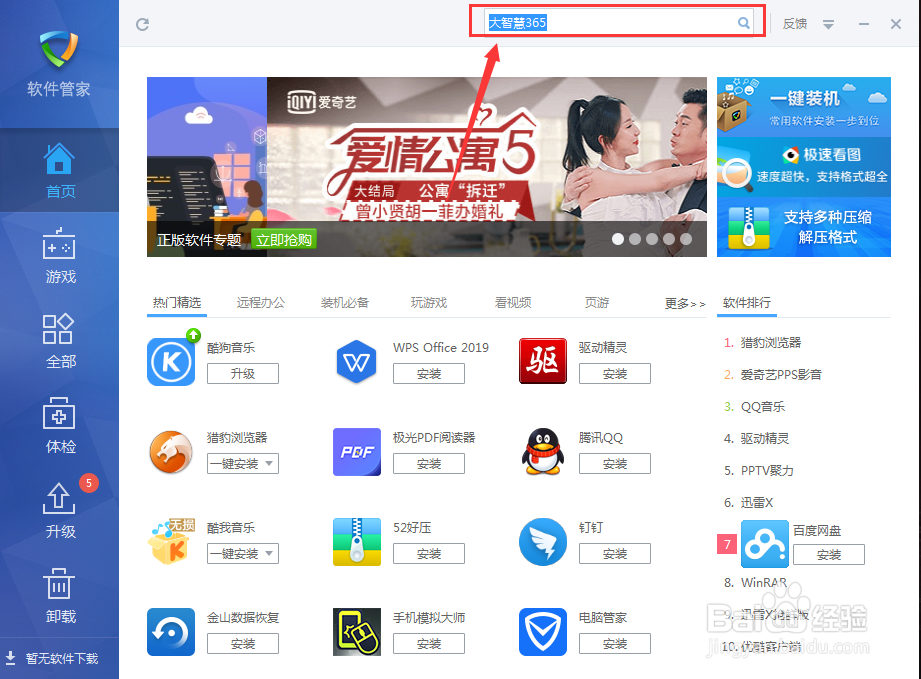Image resolution: width=921 pixels, height=679 pixels.
Task: Open the 体检 checkup section
Action: click(59, 426)
